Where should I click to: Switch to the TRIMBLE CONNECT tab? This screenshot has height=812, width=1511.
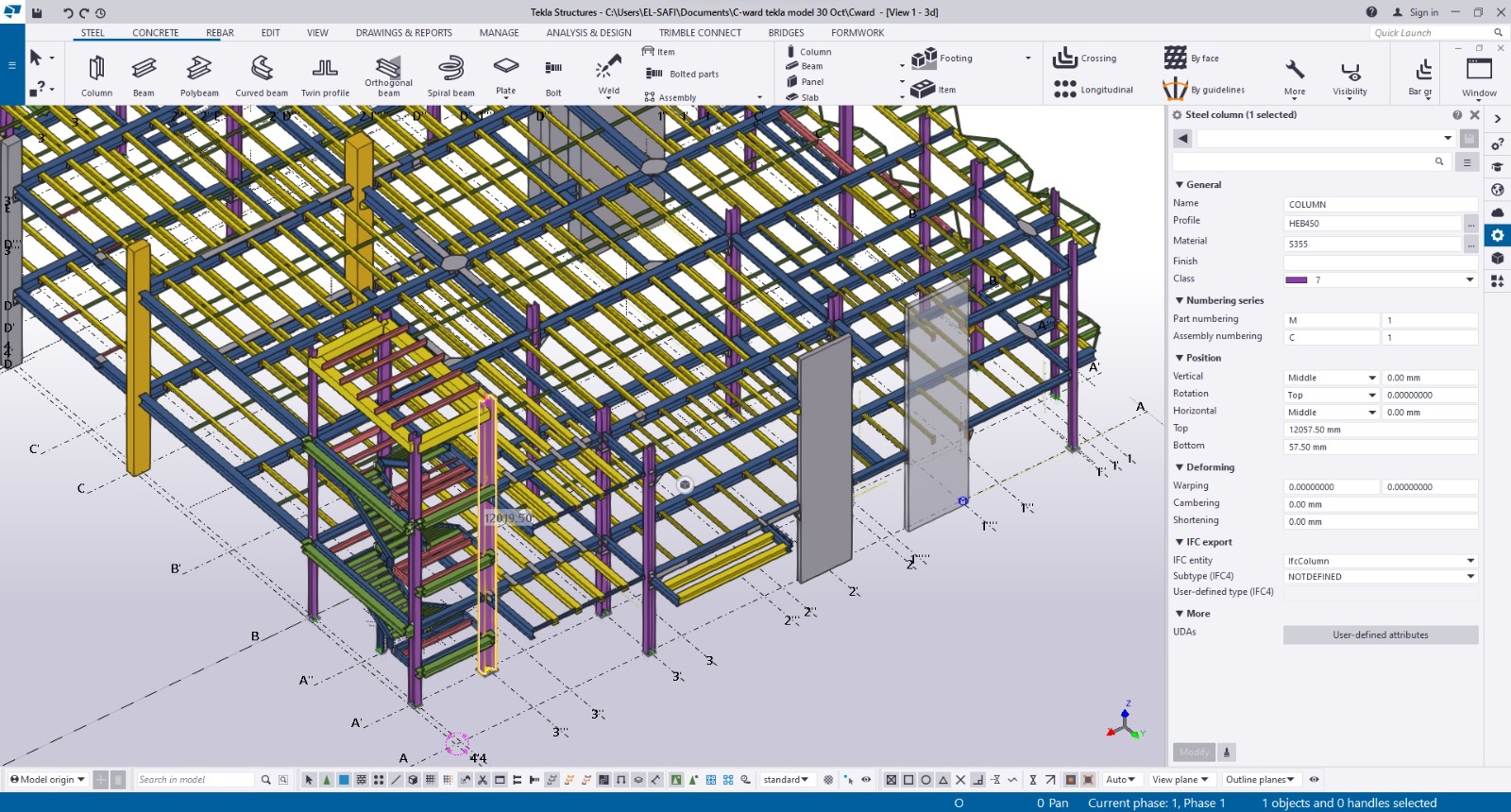coord(700,33)
